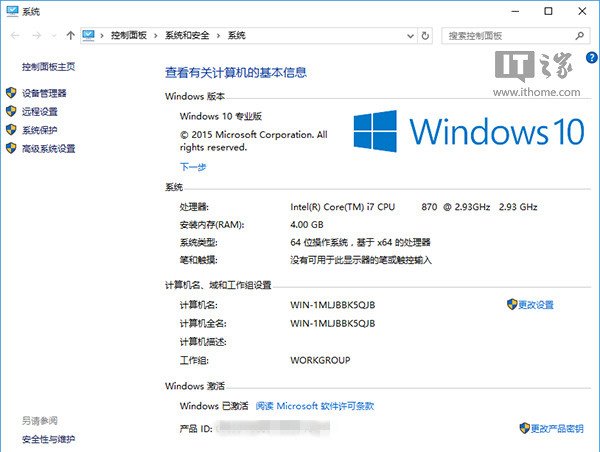The height and width of the screenshot is (452, 600).
Task: Open 高级系统设置 from the sidebar
Action: coord(48,148)
